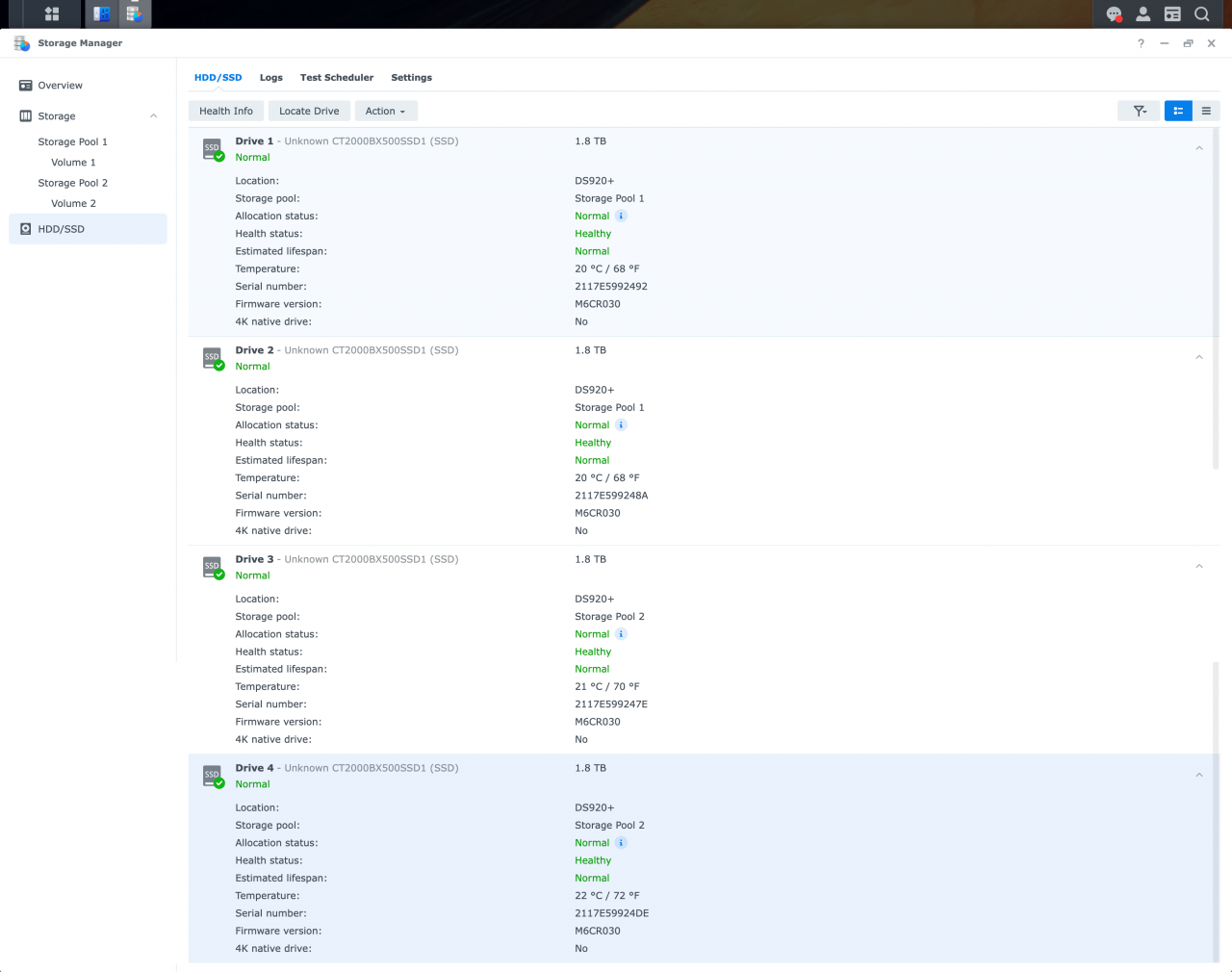This screenshot has width=1232, height=972.
Task: Click the Locate Drive button
Action: tap(308, 111)
